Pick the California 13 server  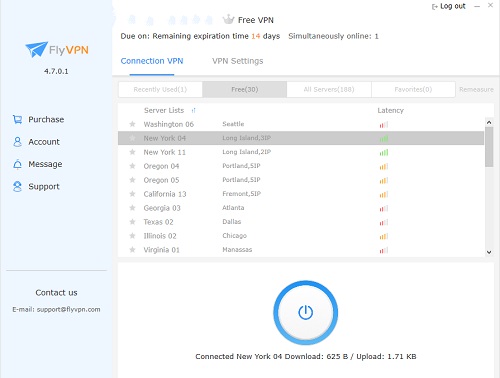[301, 194]
